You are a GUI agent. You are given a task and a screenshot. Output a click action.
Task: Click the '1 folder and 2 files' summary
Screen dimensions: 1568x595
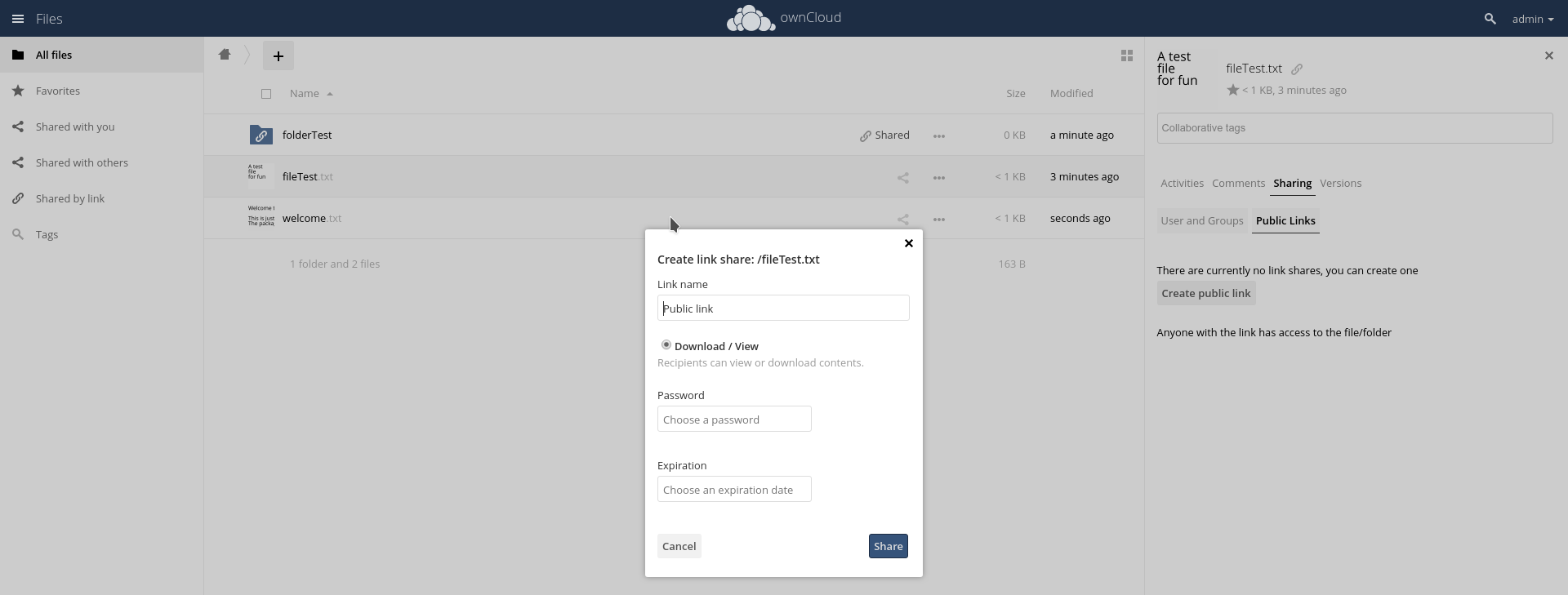click(x=335, y=264)
